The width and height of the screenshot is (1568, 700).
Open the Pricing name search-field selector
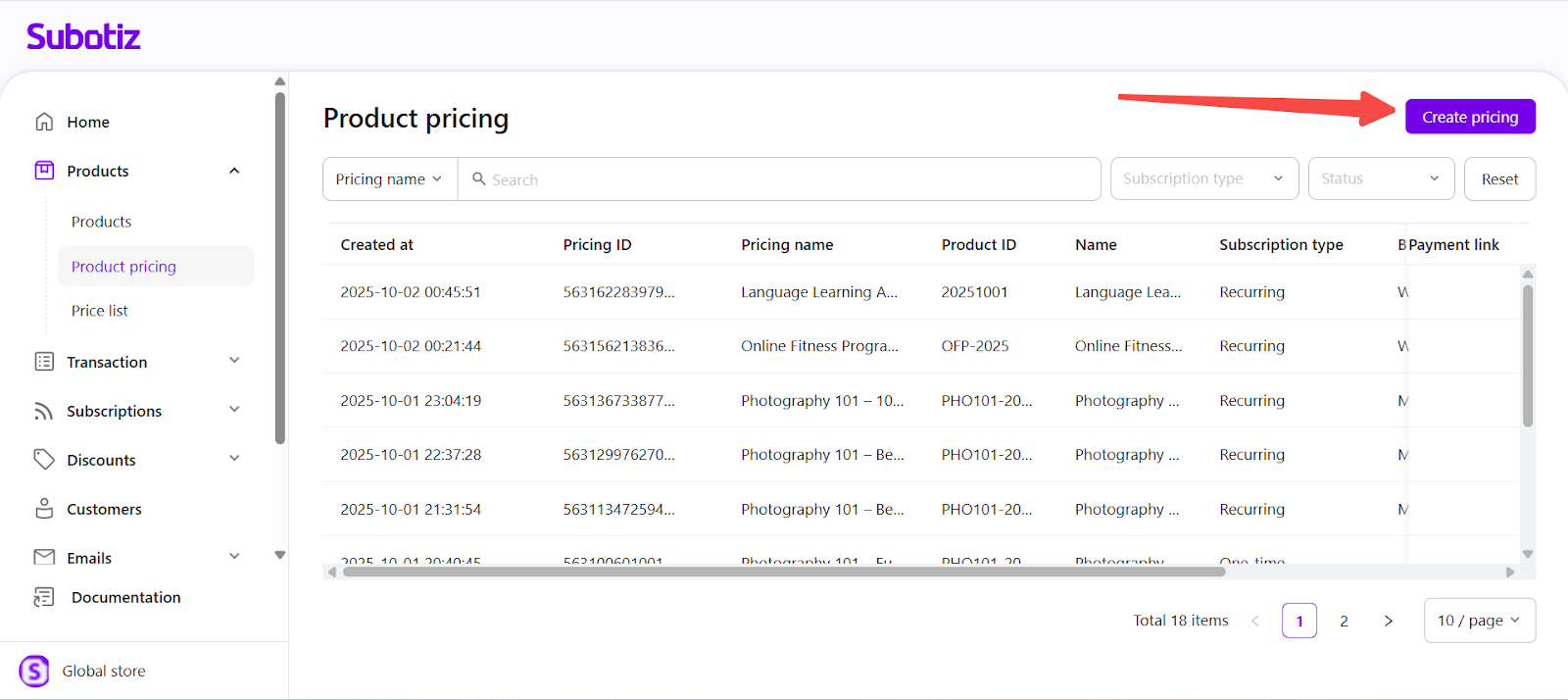coord(389,179)
